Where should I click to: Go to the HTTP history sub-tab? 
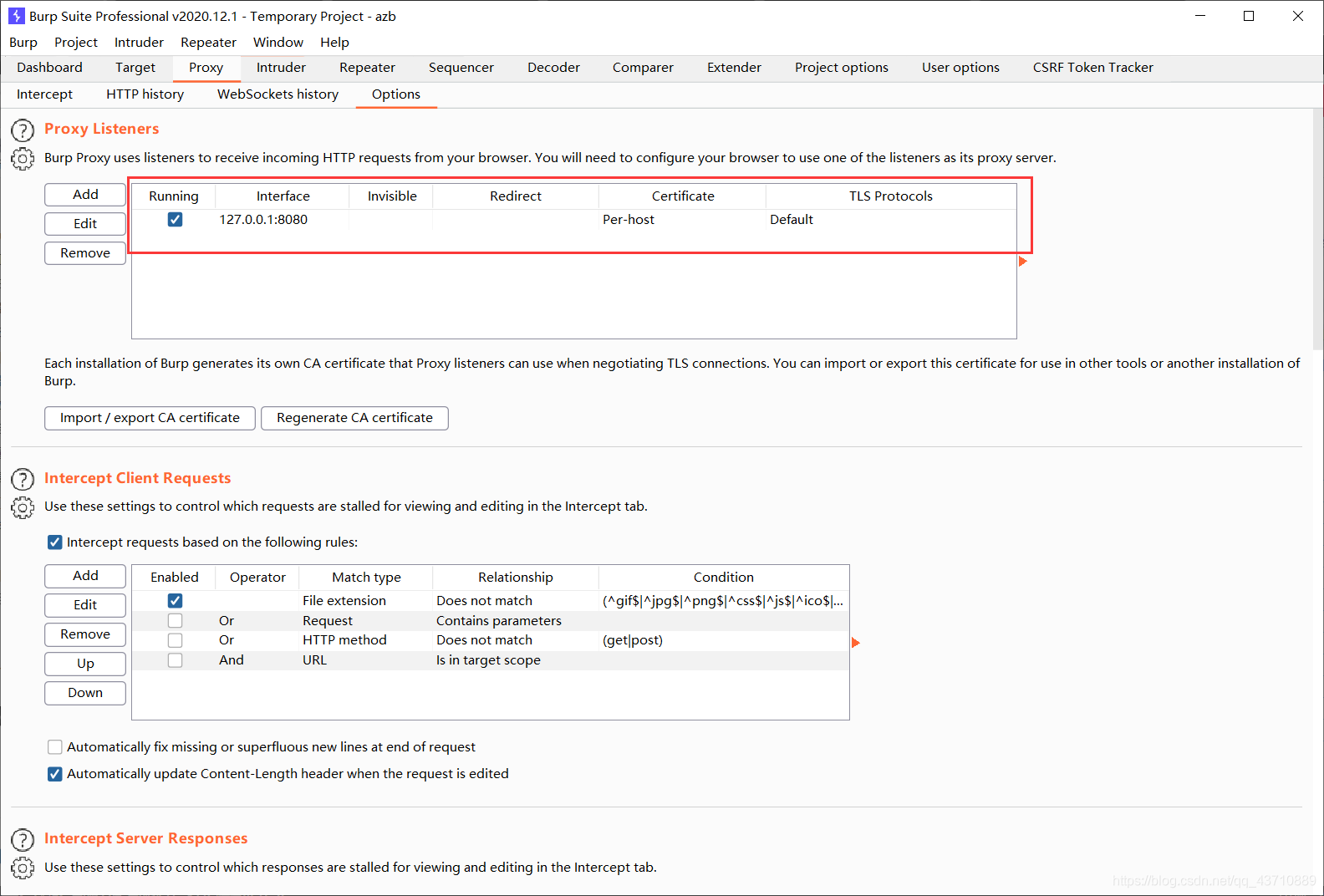pos(145,94)
